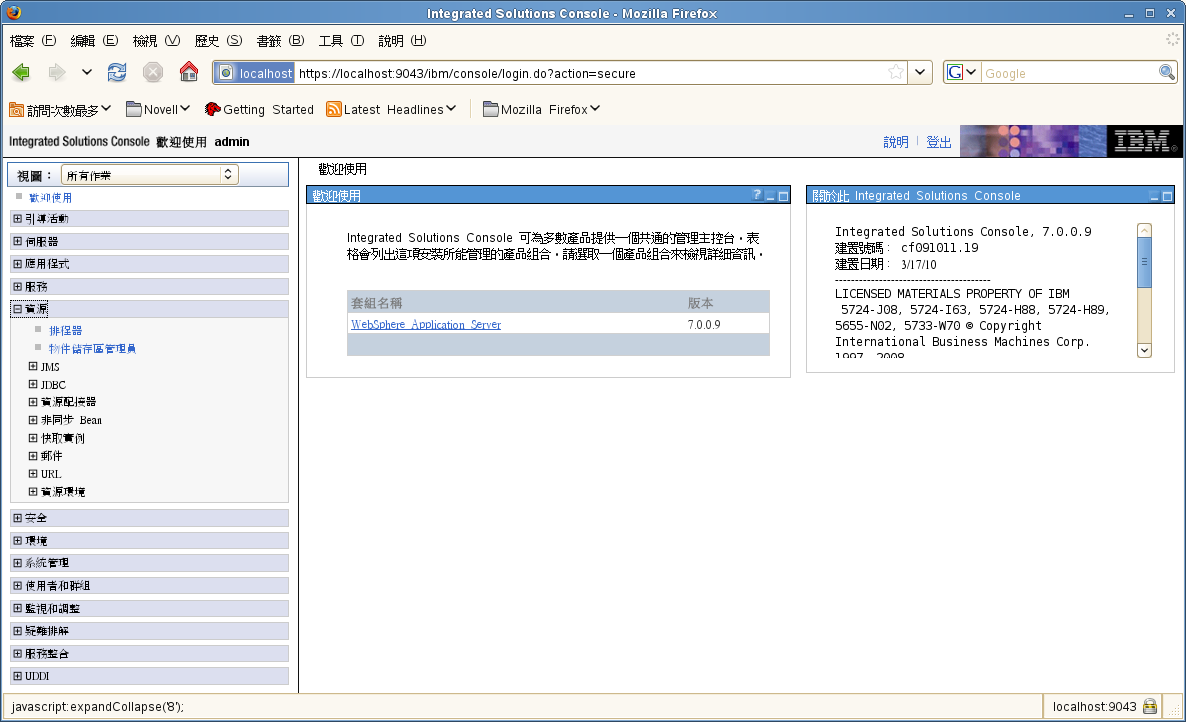Click the 物件儲存區管理員 link
1186x722 pixels.
(92, 349)
